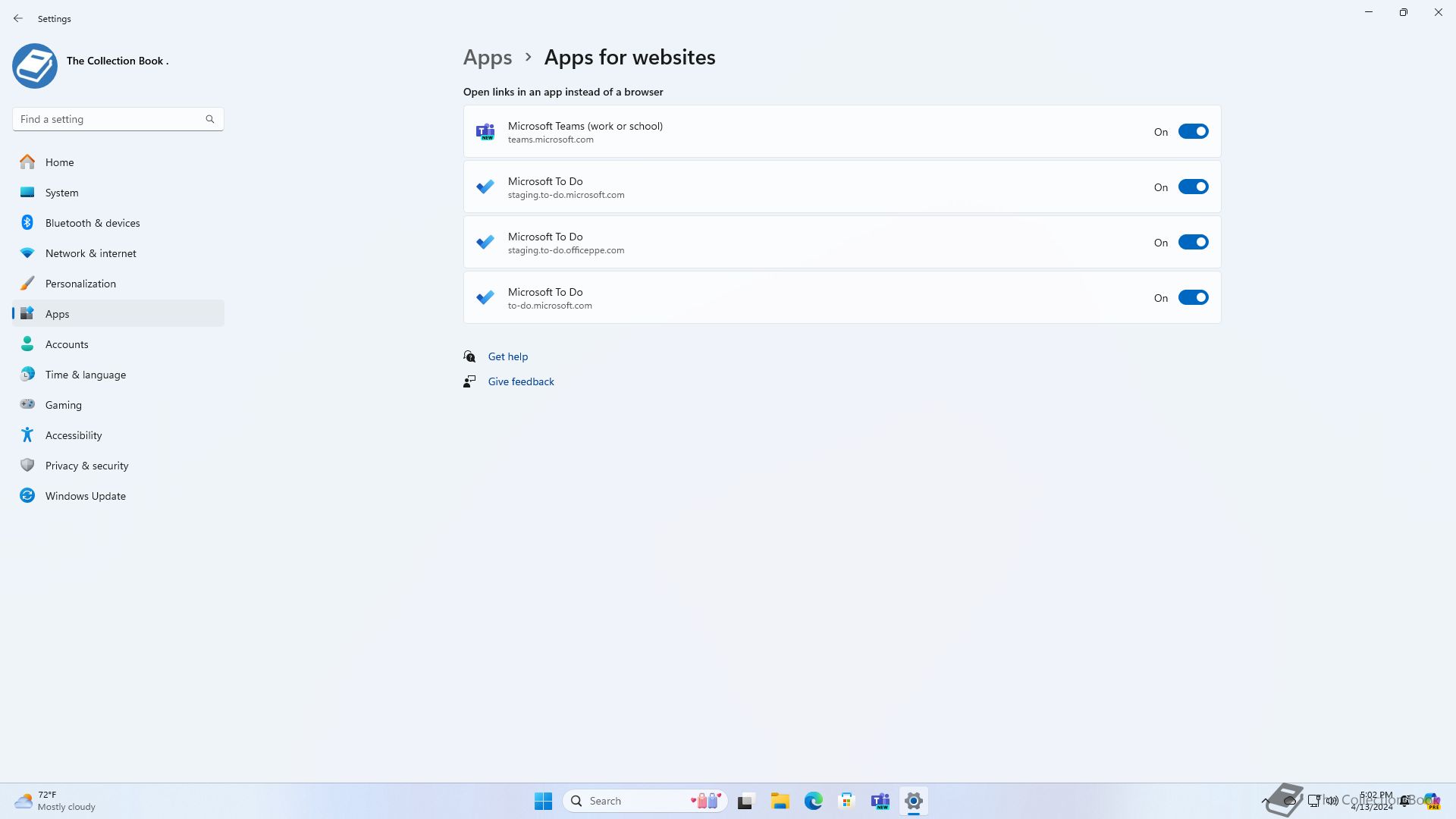Toggle staging.to-do.microsoft.com app link switch
The height and width of the screenshot is (819, 1456).
1193,187
